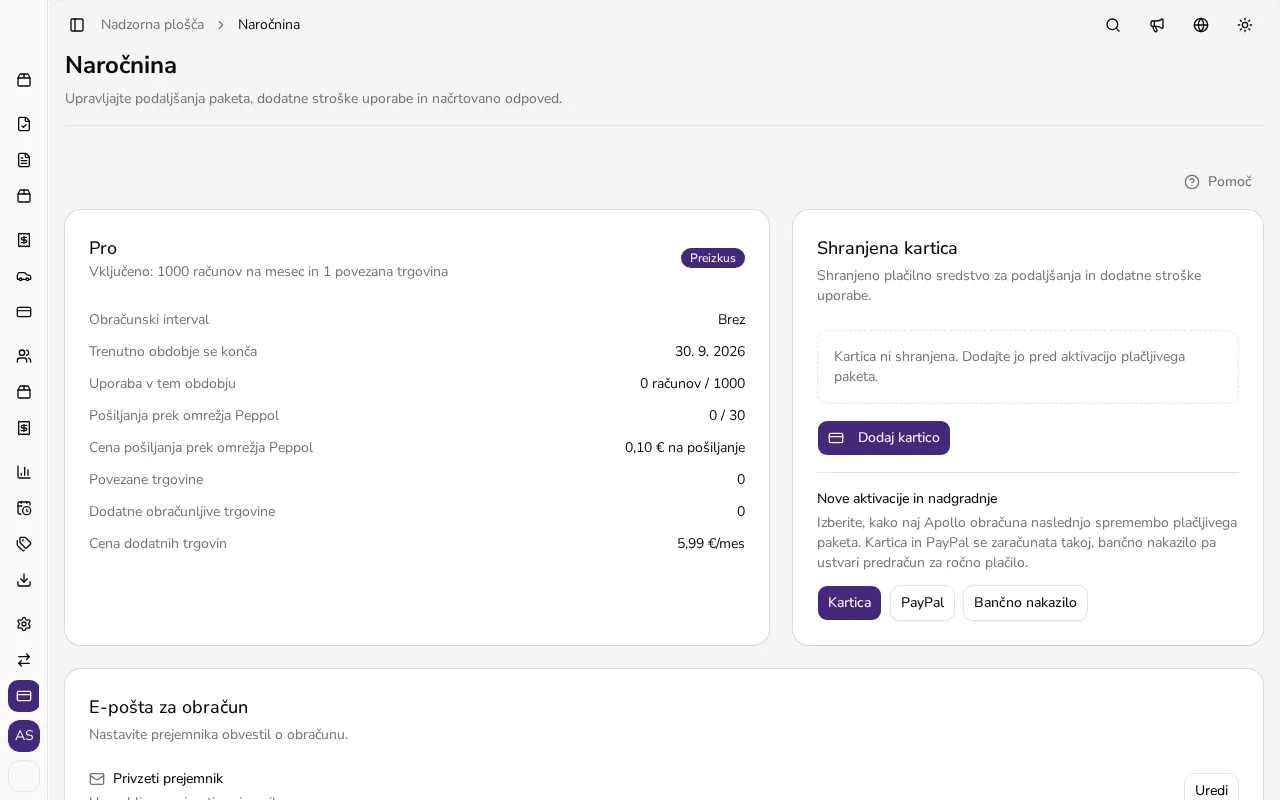Image resolution: width=1280 pixels, height=800 pixels.
Task: Toggle the sidebar panel icon
Action: [x=77, y=25]
